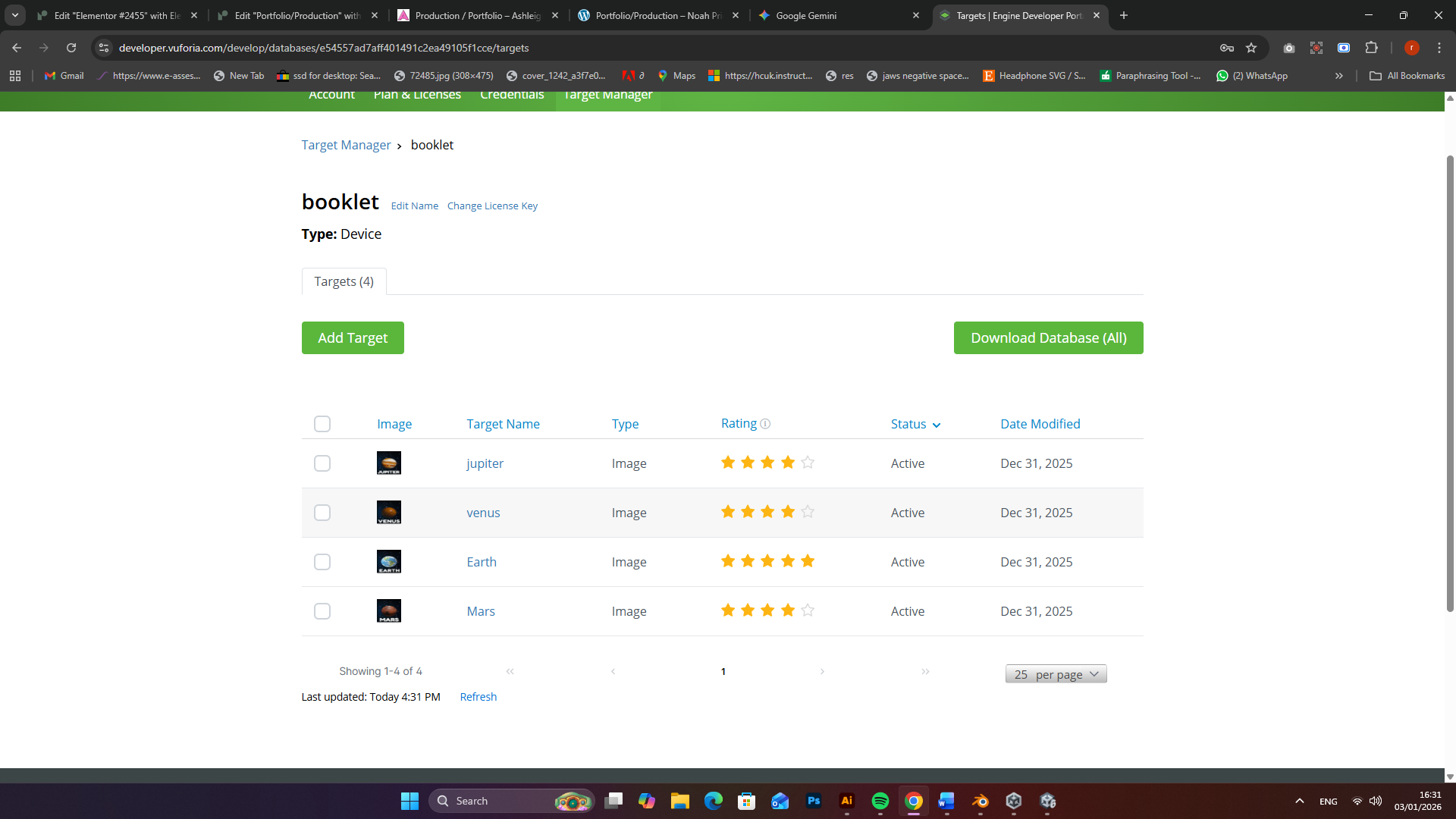Screen dimensions: 1456x819
Task: Sort by Status column arrow
Action: click(937, 425)
